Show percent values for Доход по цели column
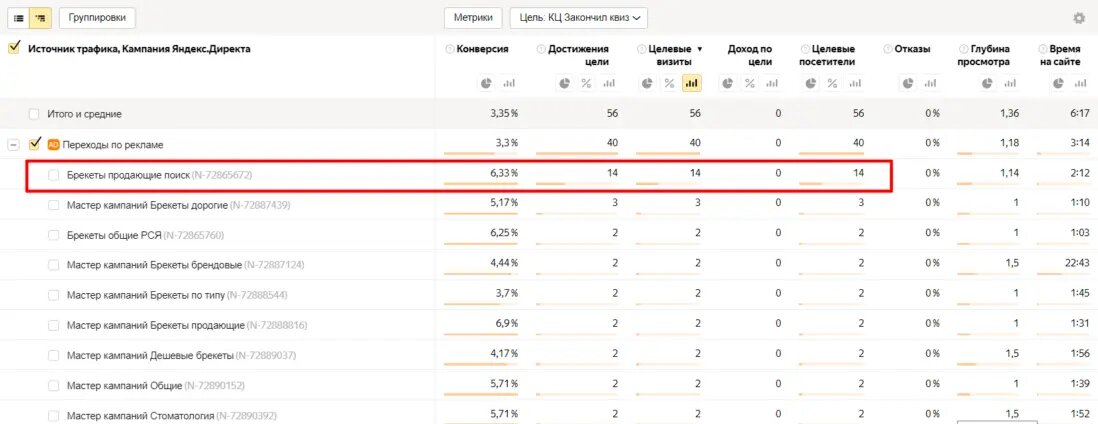The image size is (1098, 424). click(x=750, y=83)
